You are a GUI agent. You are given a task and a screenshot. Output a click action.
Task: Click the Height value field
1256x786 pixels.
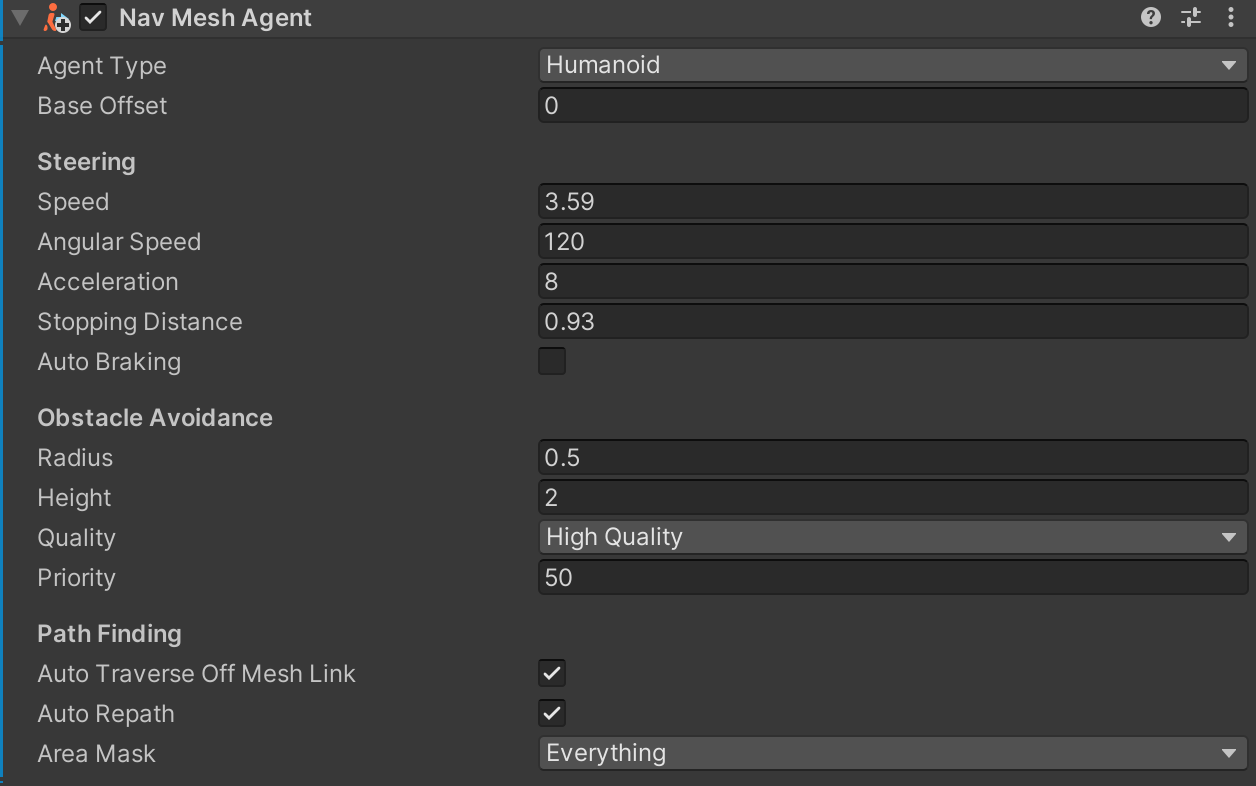[x=893, y=497]
